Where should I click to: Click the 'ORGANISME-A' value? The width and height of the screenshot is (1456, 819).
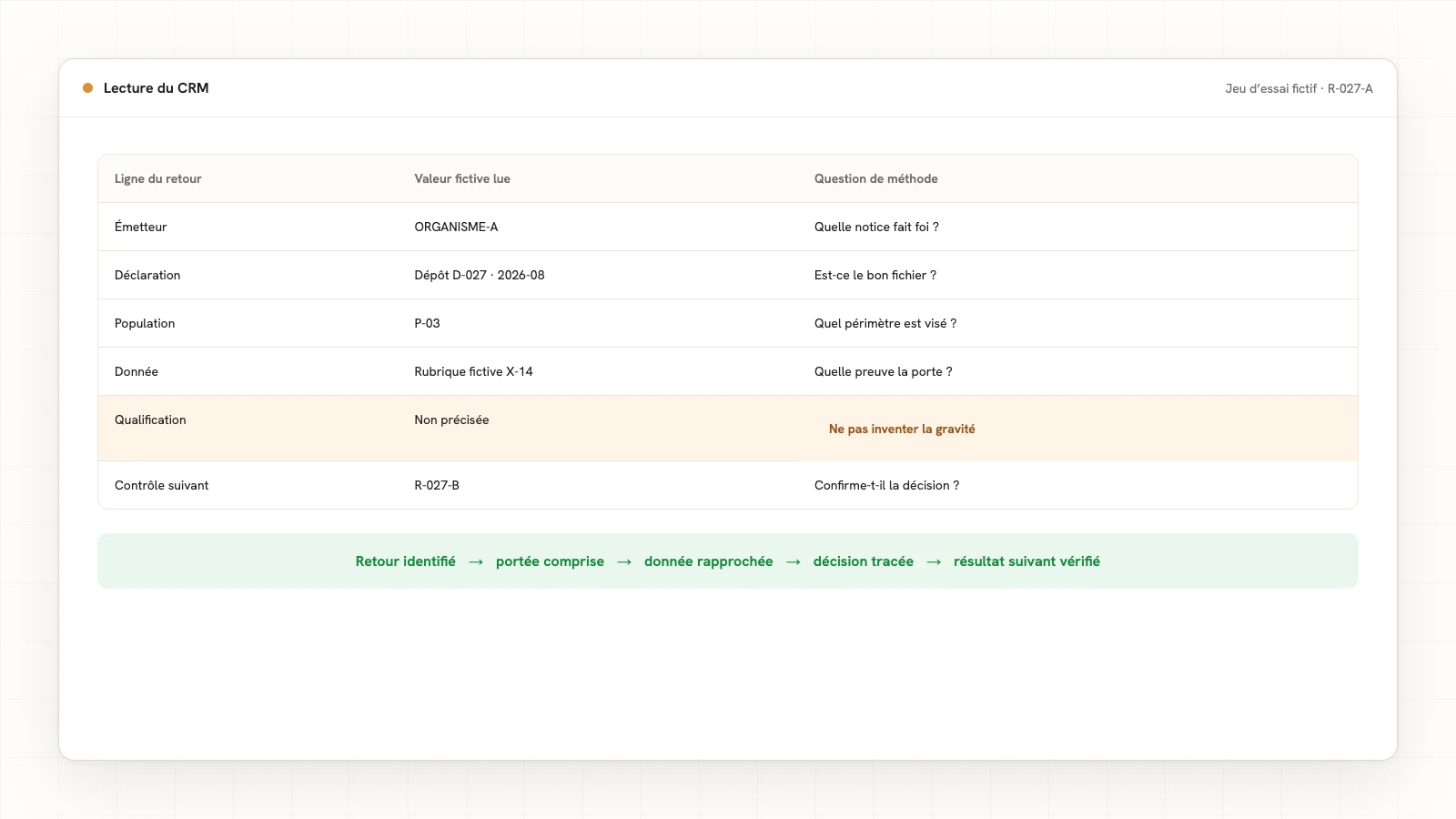coord(456,227)
